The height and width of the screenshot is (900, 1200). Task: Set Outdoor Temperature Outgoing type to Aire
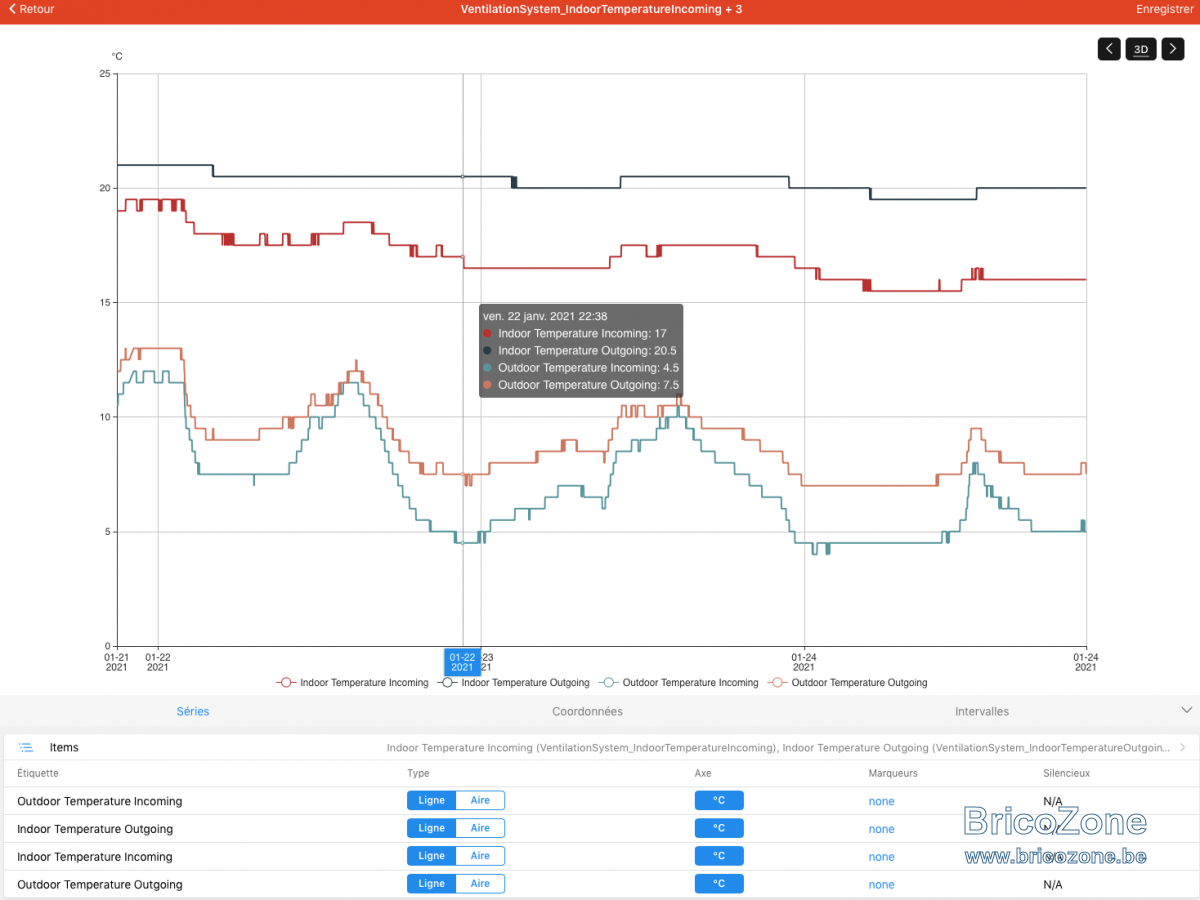(480, 884)
